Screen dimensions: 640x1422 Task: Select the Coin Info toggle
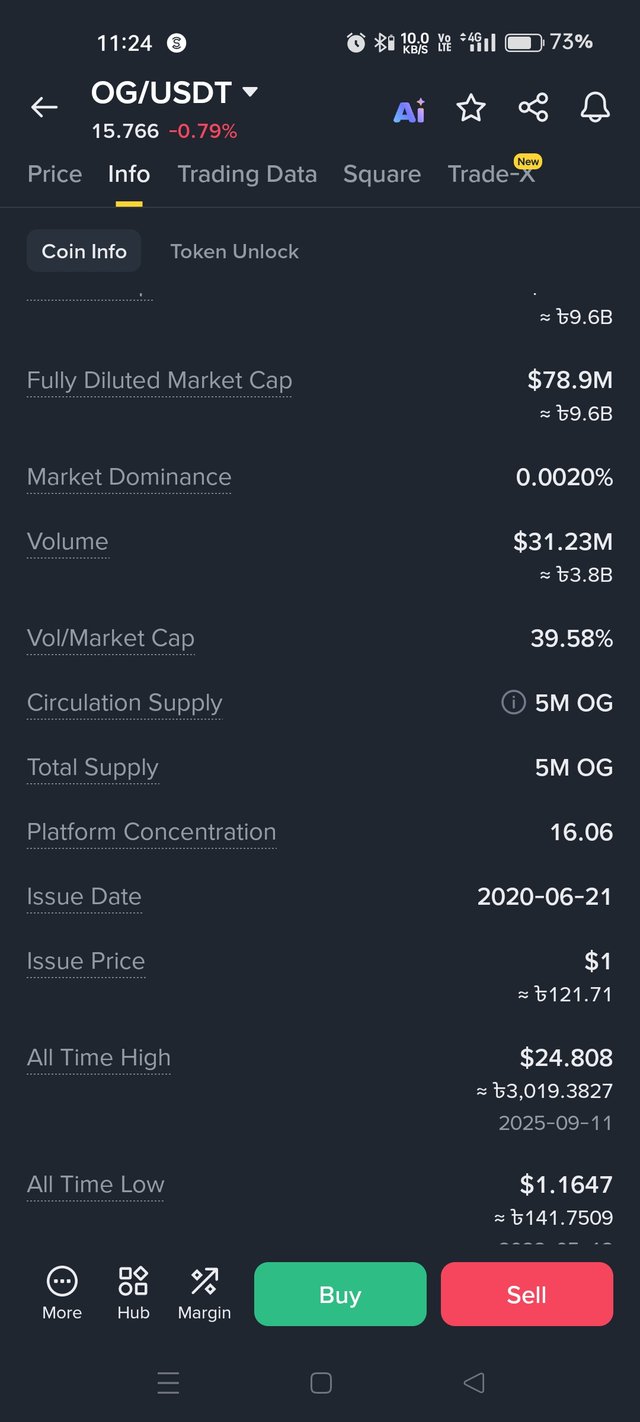click(84, 252)
